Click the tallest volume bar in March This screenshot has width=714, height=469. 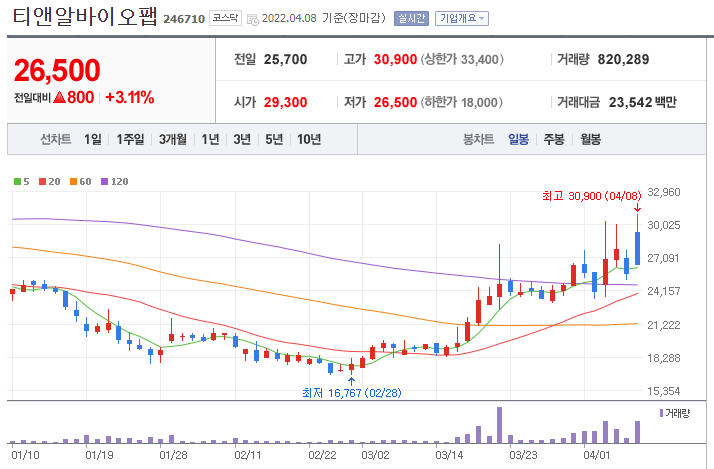[500, 425]
